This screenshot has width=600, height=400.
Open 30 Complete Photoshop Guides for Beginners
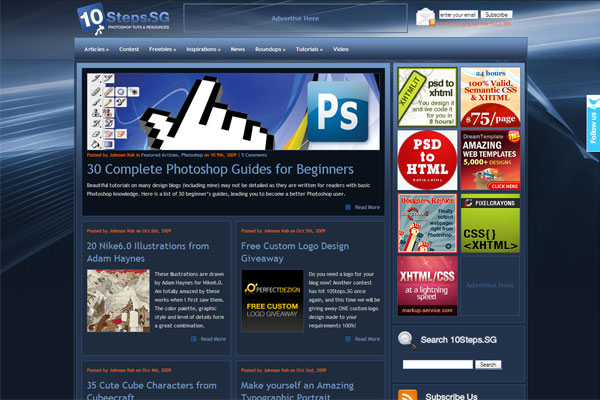click(220, 169)
